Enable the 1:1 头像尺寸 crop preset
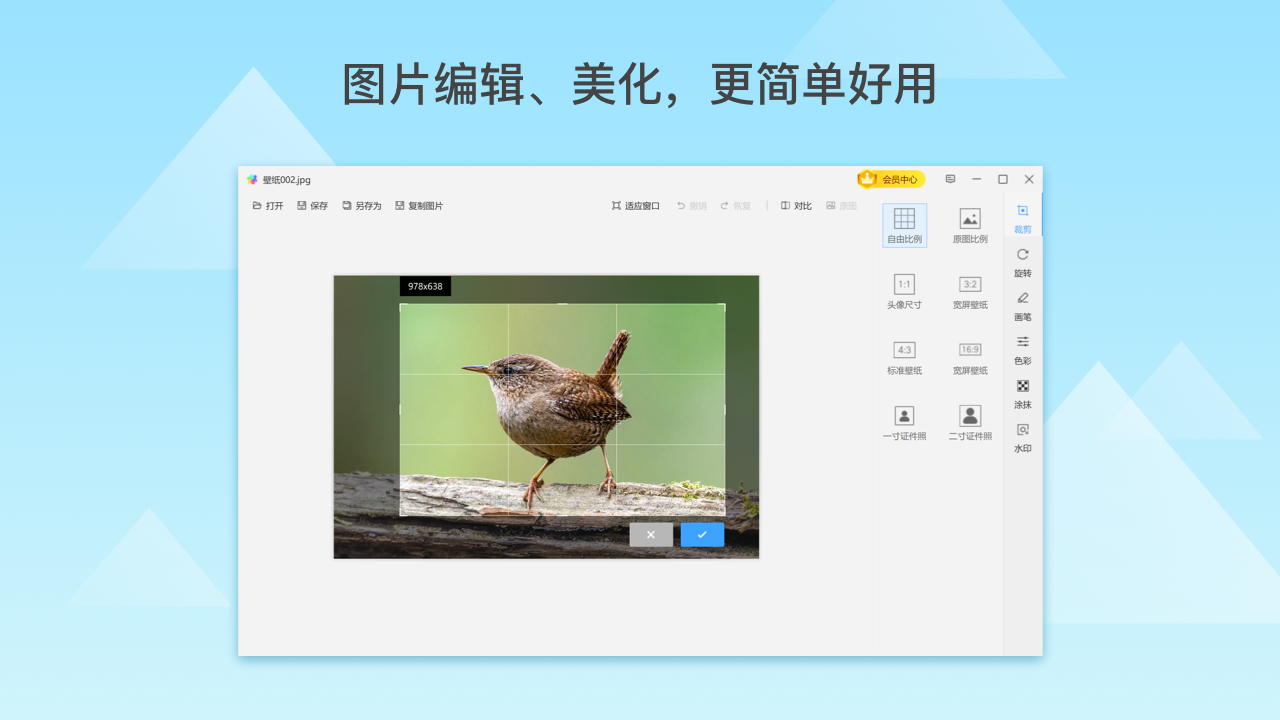 pos(904,292)
